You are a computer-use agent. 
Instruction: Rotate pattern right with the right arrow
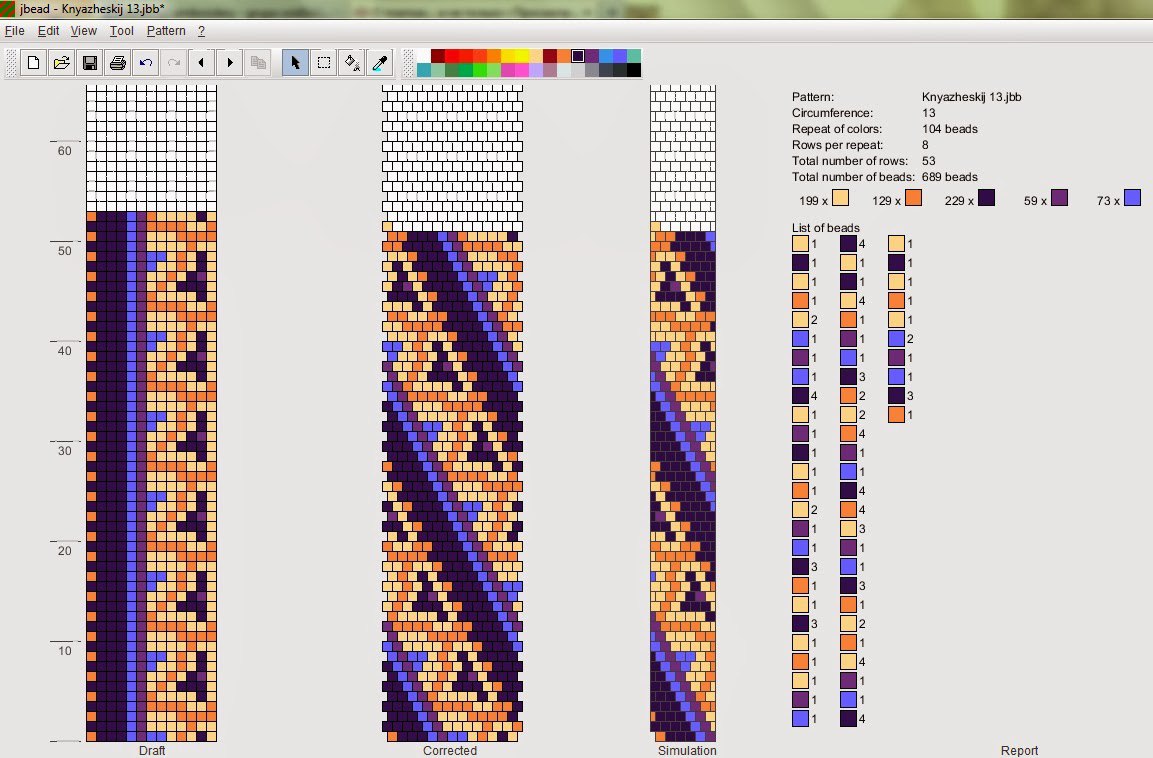point(230,63)
